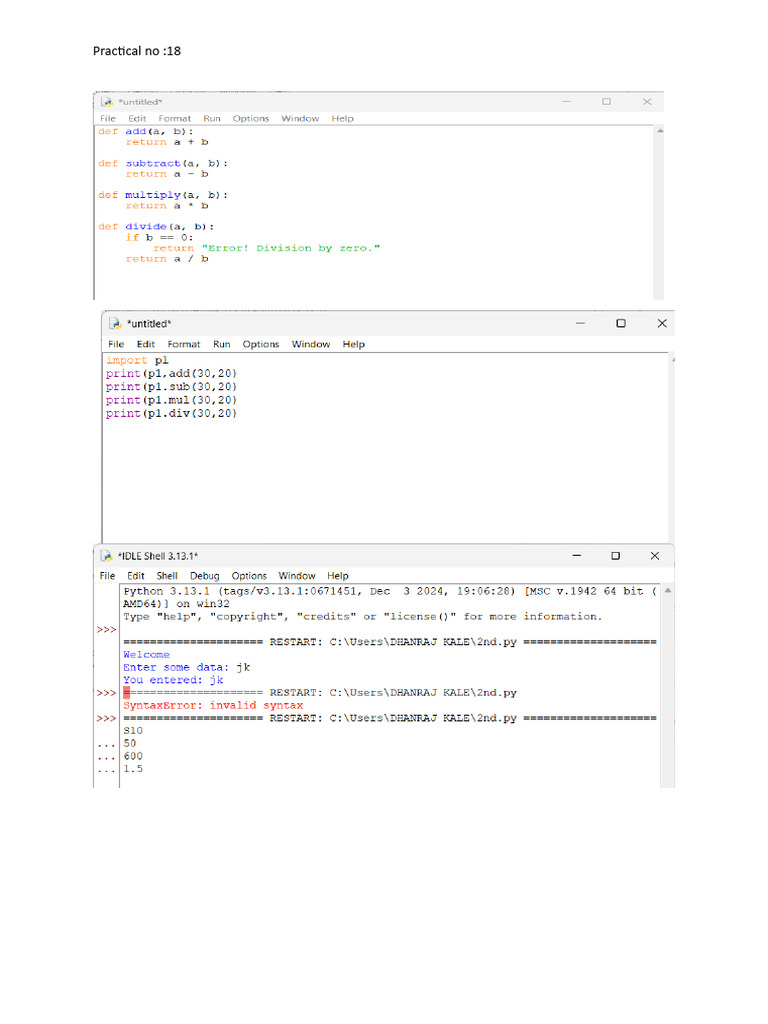
Task: Open Run menu in import p1 editor window
Action: (x=221, y=344)
